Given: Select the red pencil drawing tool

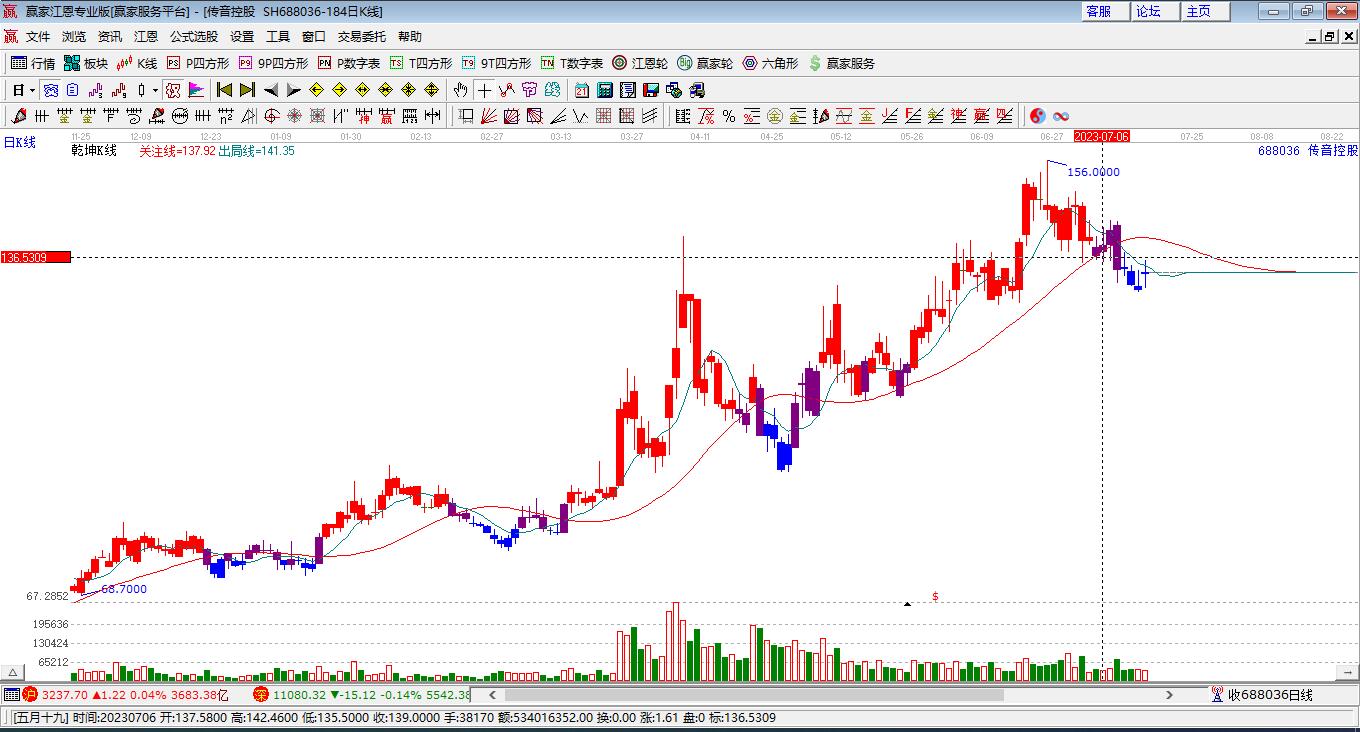Looking at the screenshot, I should (x=18, y=116).
